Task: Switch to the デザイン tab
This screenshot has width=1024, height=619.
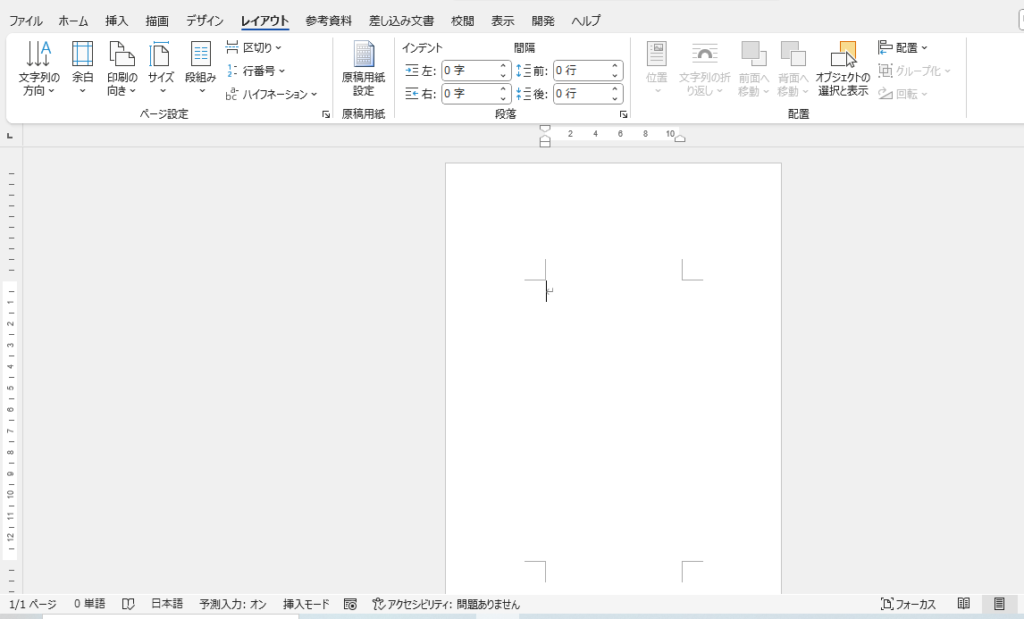Action: tap(204, 21)
